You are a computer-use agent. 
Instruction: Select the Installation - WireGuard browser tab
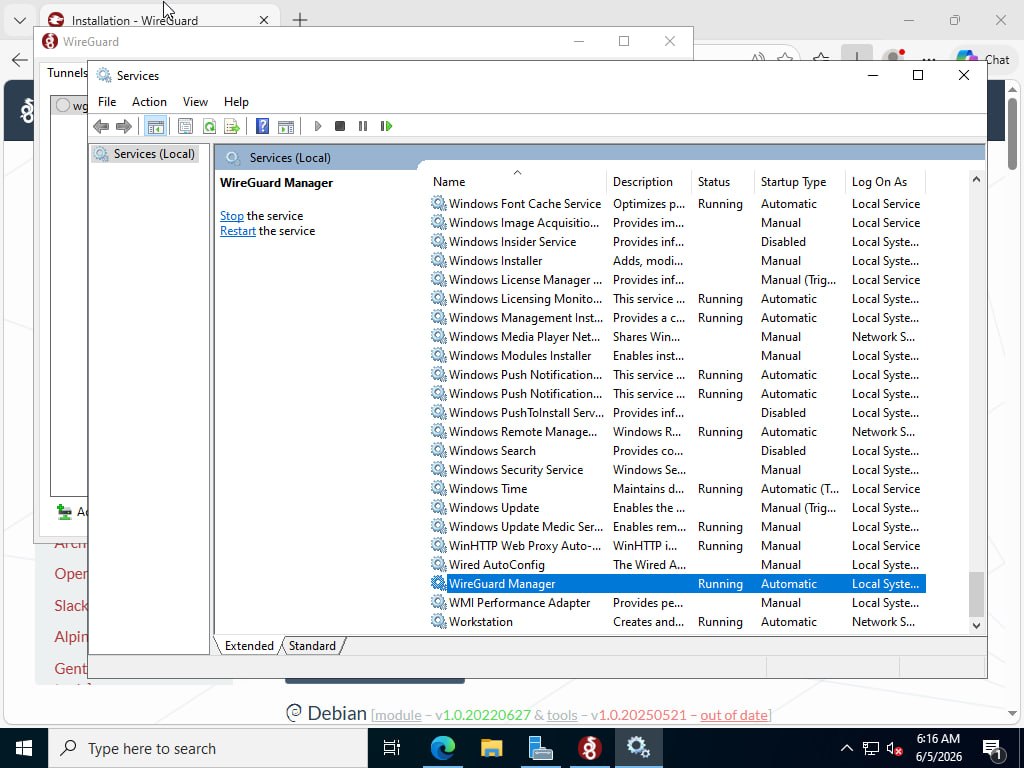(x=160, y=20)
